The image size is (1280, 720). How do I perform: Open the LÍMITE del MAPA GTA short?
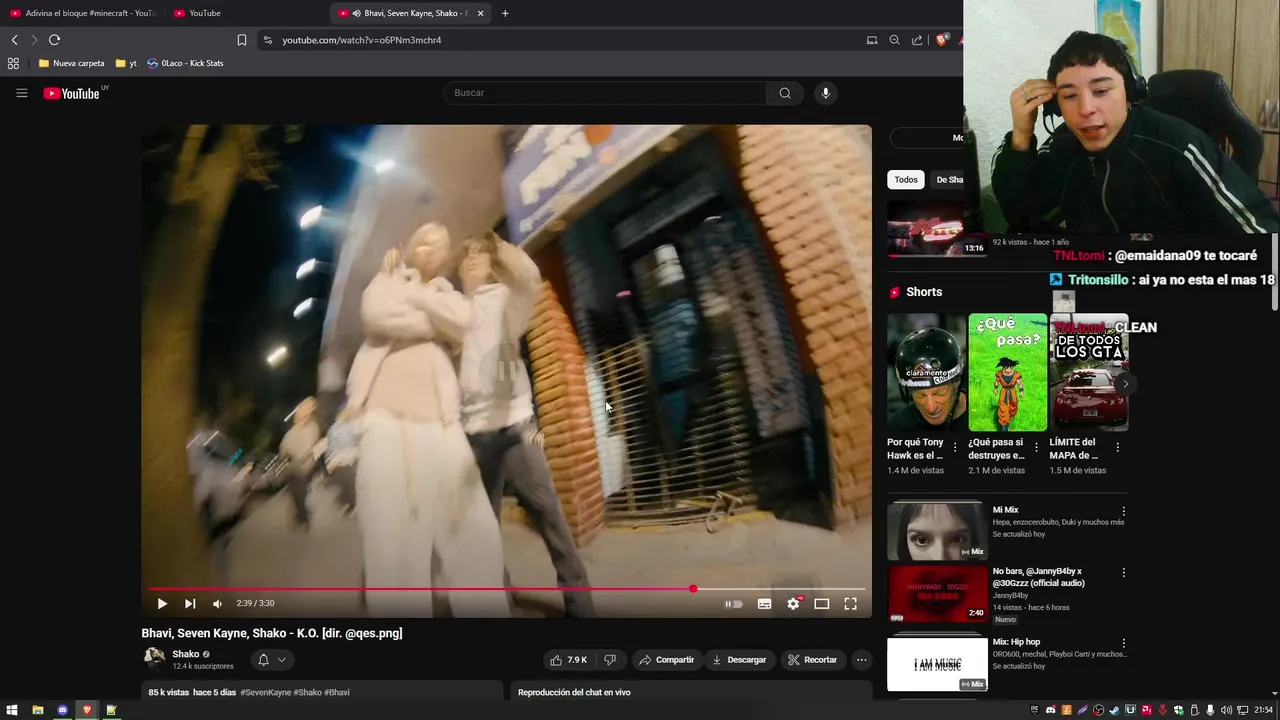tap(1089, 372)
